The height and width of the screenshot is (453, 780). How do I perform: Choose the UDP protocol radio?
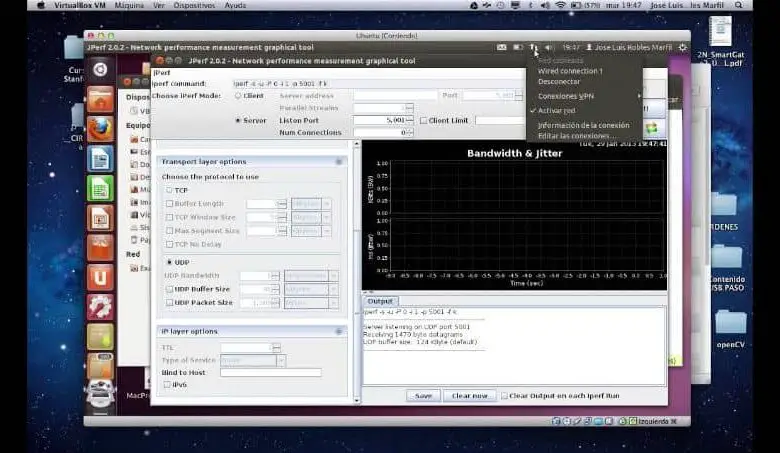click(169, 262)
